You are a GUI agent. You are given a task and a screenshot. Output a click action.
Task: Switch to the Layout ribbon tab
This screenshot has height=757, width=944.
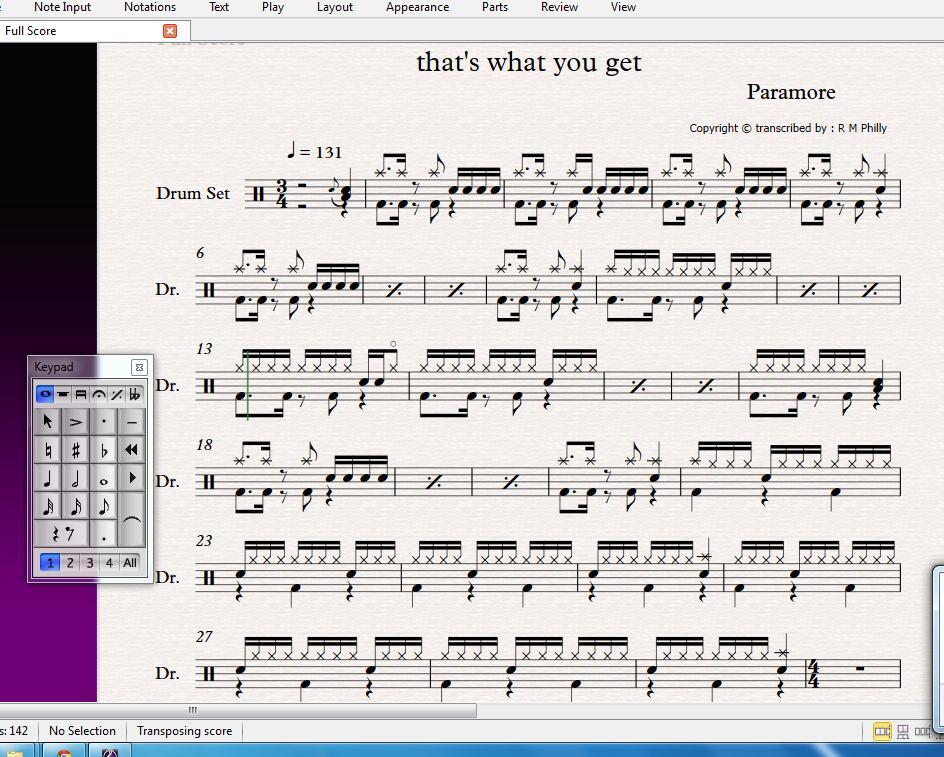pos(335,7)
